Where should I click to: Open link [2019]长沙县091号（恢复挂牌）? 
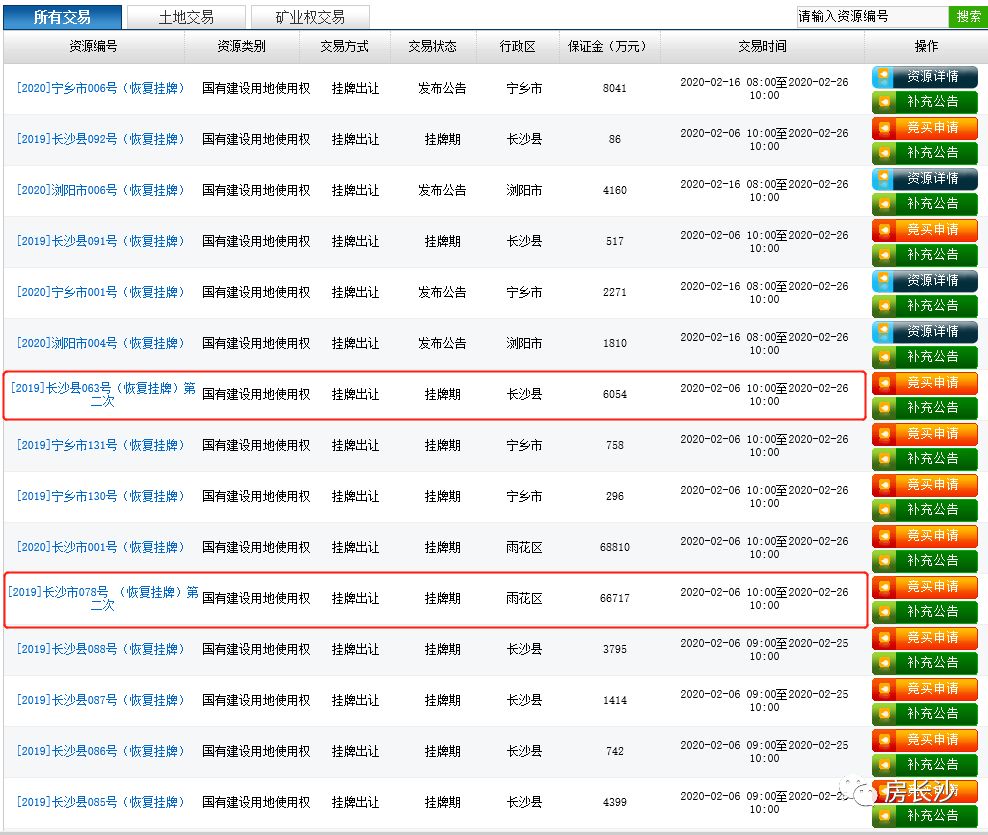(x=101, y=241)
